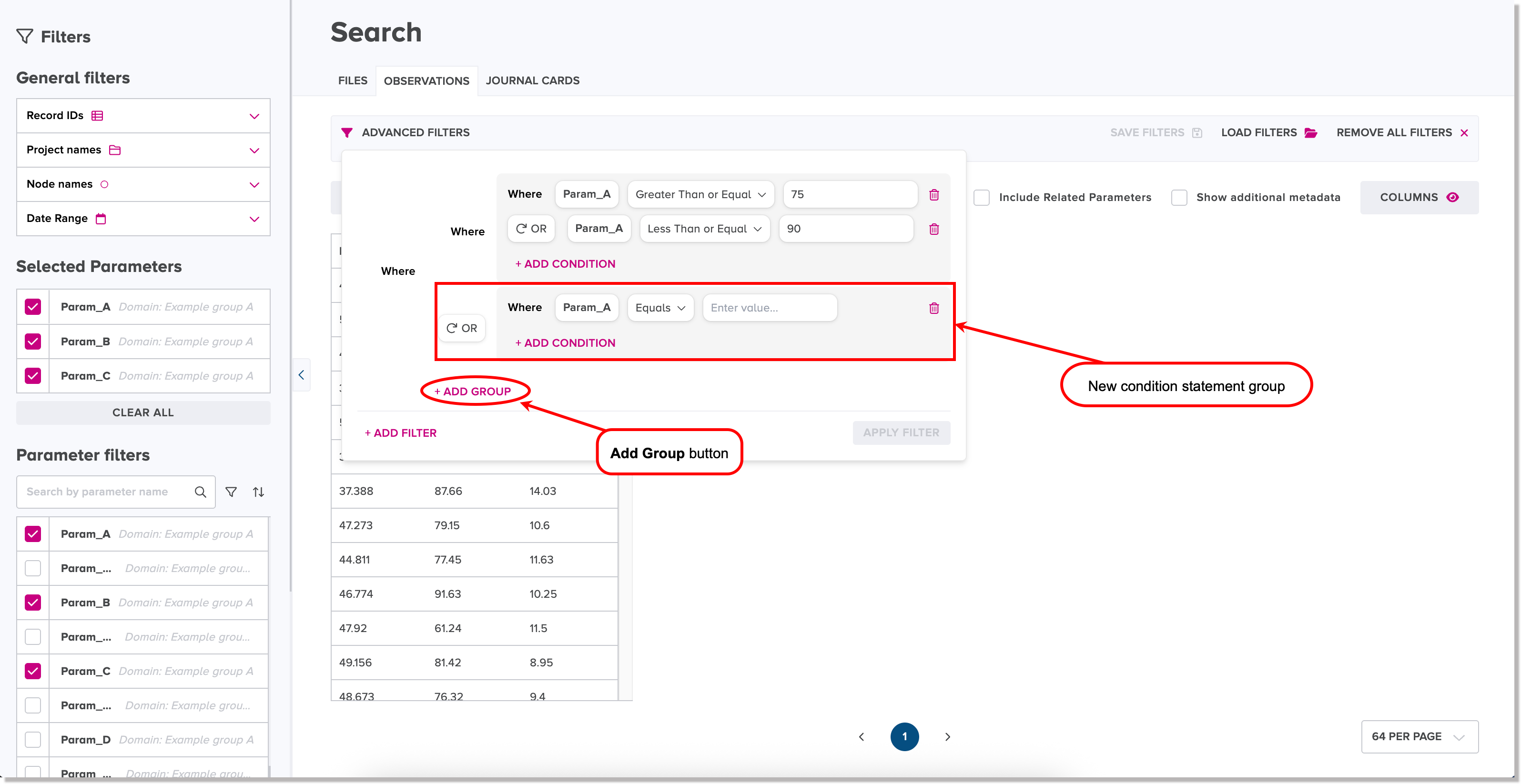The height and width of the screenshot is (784, 1521).
Task: Click the Add Group button
Action: 472,392
